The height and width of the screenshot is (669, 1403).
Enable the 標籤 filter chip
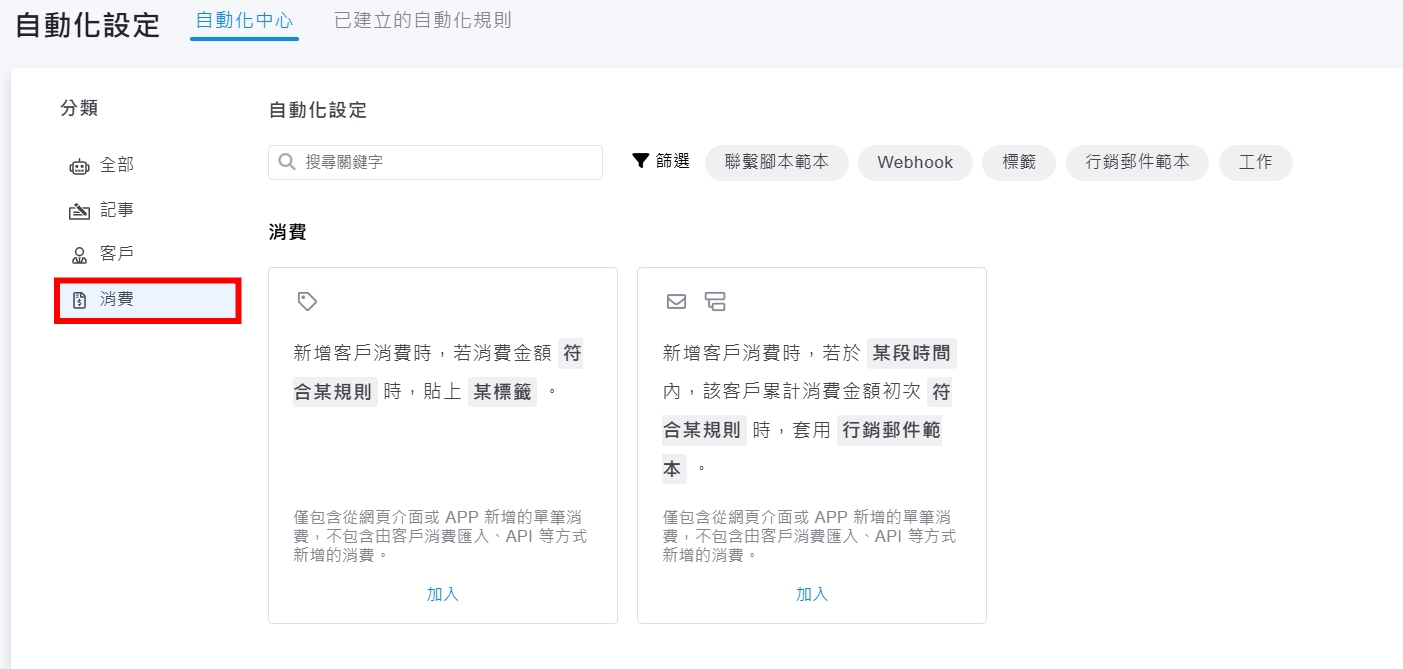click(1018, 162)
